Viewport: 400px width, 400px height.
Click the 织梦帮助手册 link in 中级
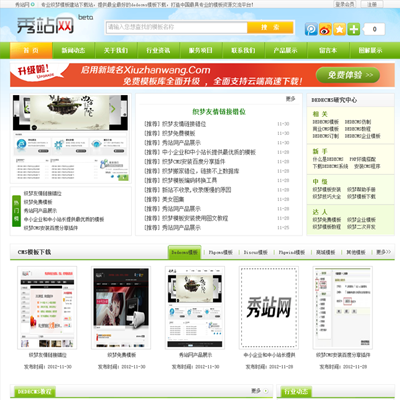tap(361, 190)
